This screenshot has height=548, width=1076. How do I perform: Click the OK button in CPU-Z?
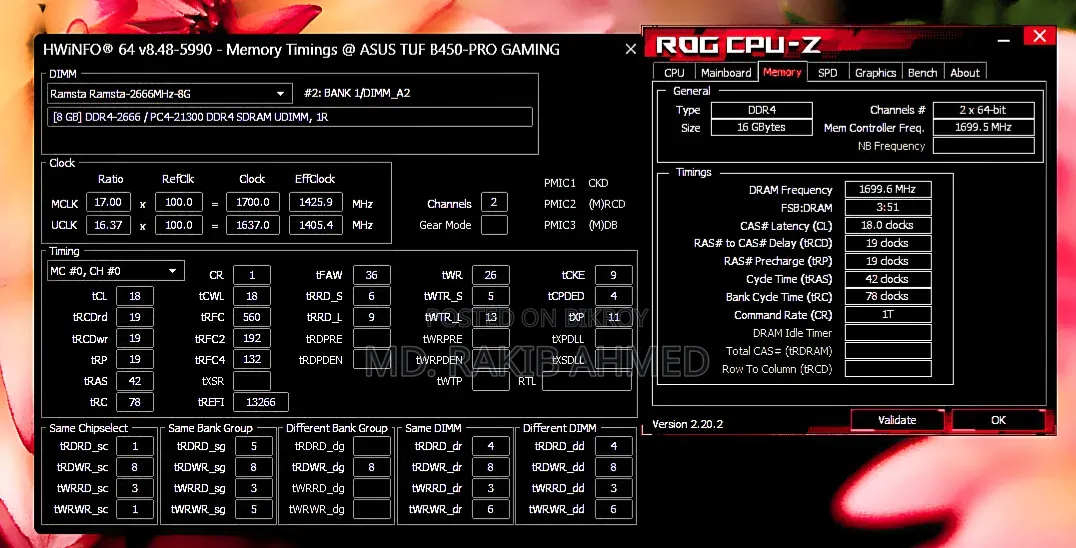[x=998, y=420]
